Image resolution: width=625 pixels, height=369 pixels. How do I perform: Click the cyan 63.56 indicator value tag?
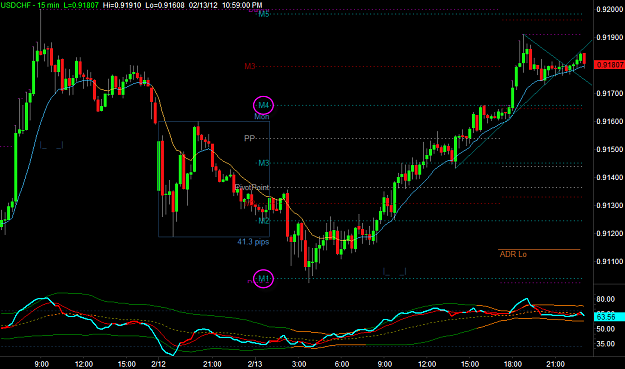[609, 317]
